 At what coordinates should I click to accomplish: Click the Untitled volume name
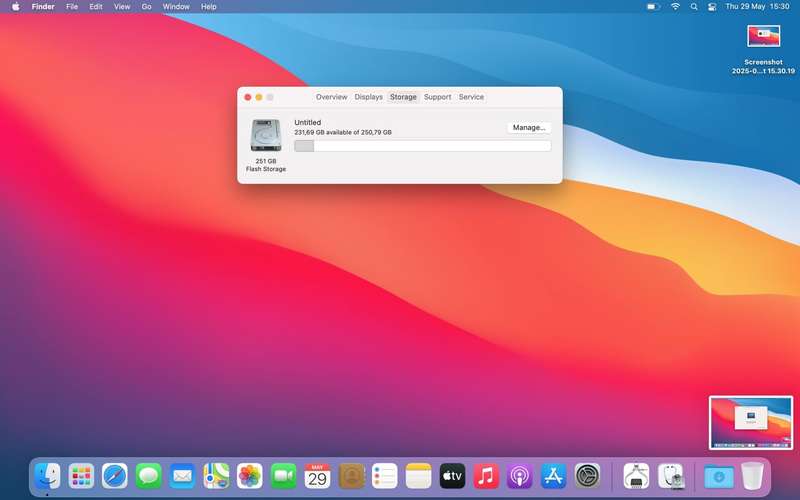308,122
